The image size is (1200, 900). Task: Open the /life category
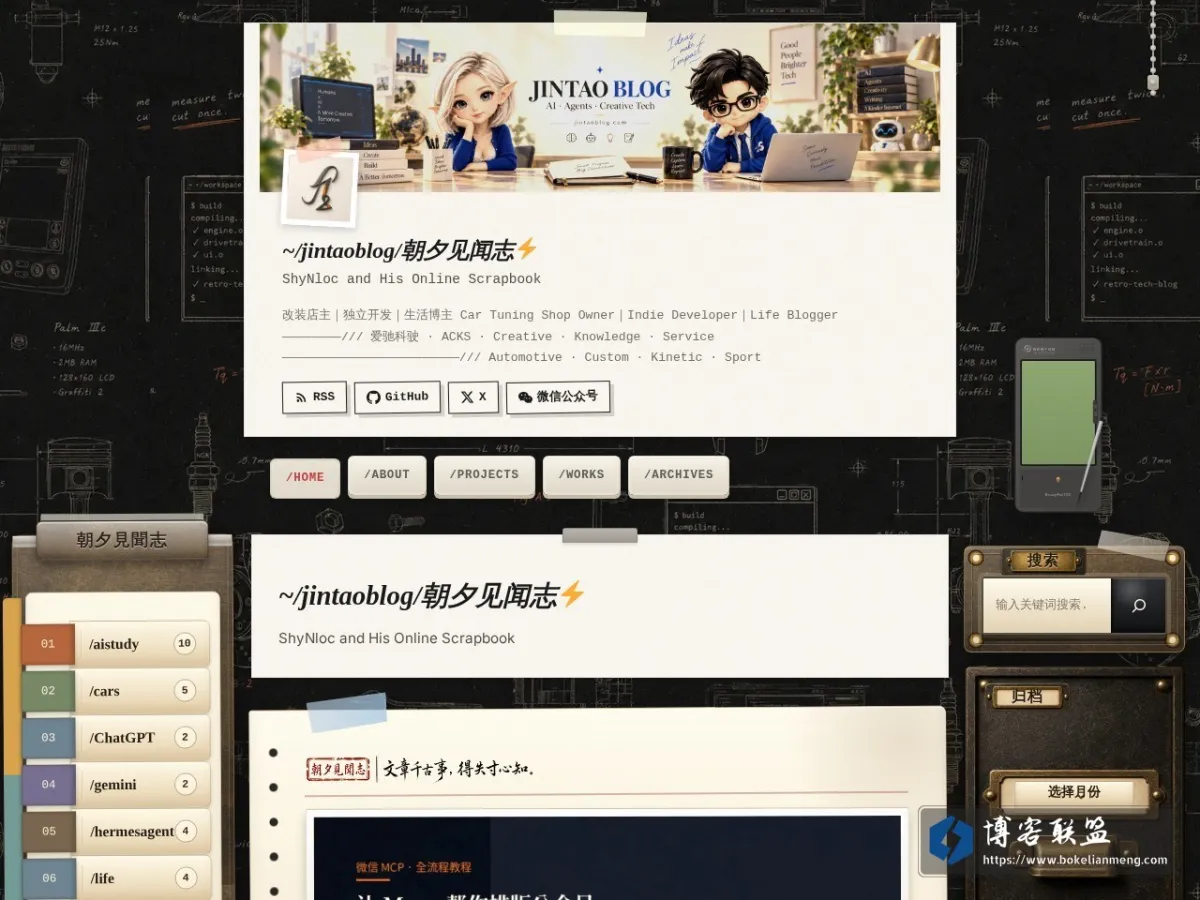click(x=116, y=878)
